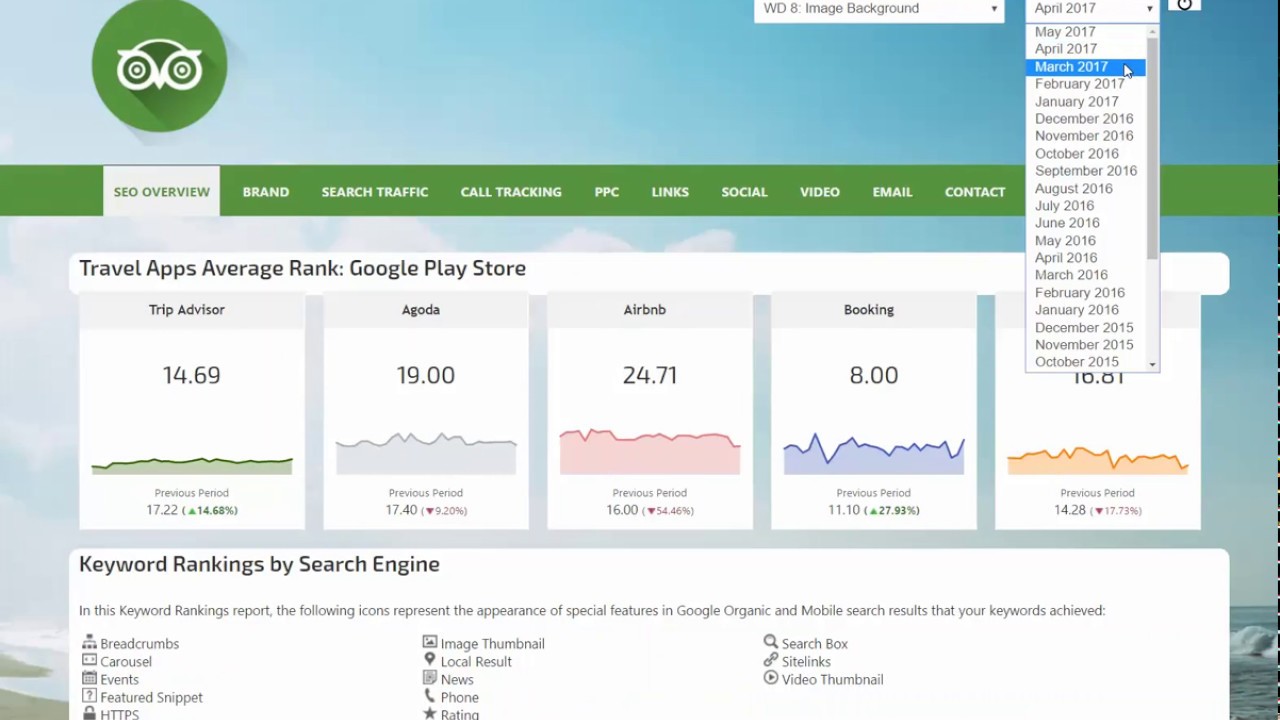Go to the Search Traffic tab
1280x720 pixels.
pos(375,192)
